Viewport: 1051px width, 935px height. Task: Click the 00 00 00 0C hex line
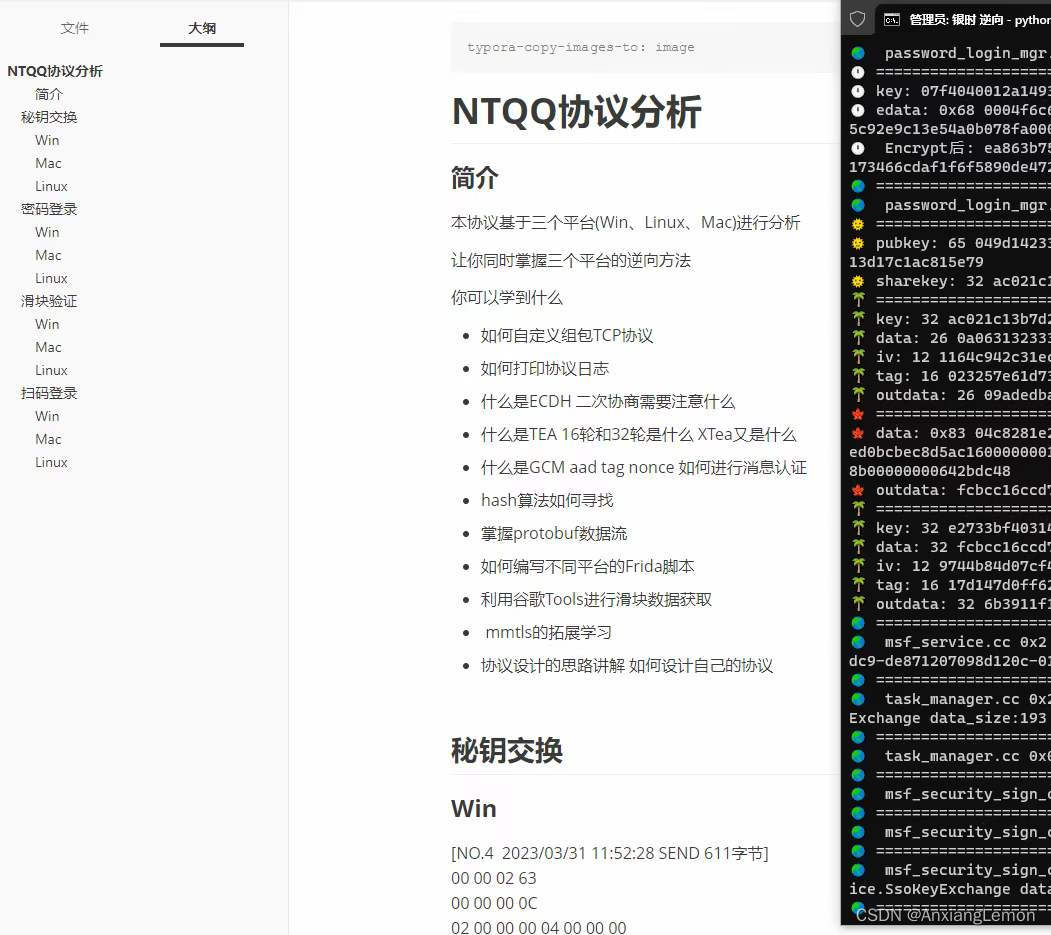pyautogui.click(x=494, y=903)
